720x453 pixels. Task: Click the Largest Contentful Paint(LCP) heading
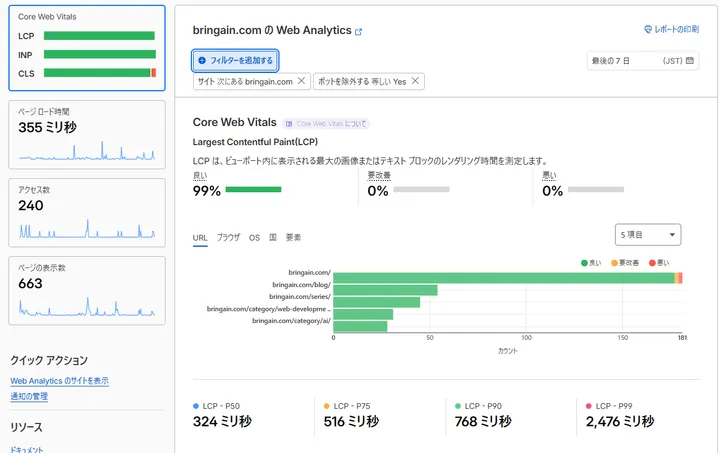(x=255, y=142)
